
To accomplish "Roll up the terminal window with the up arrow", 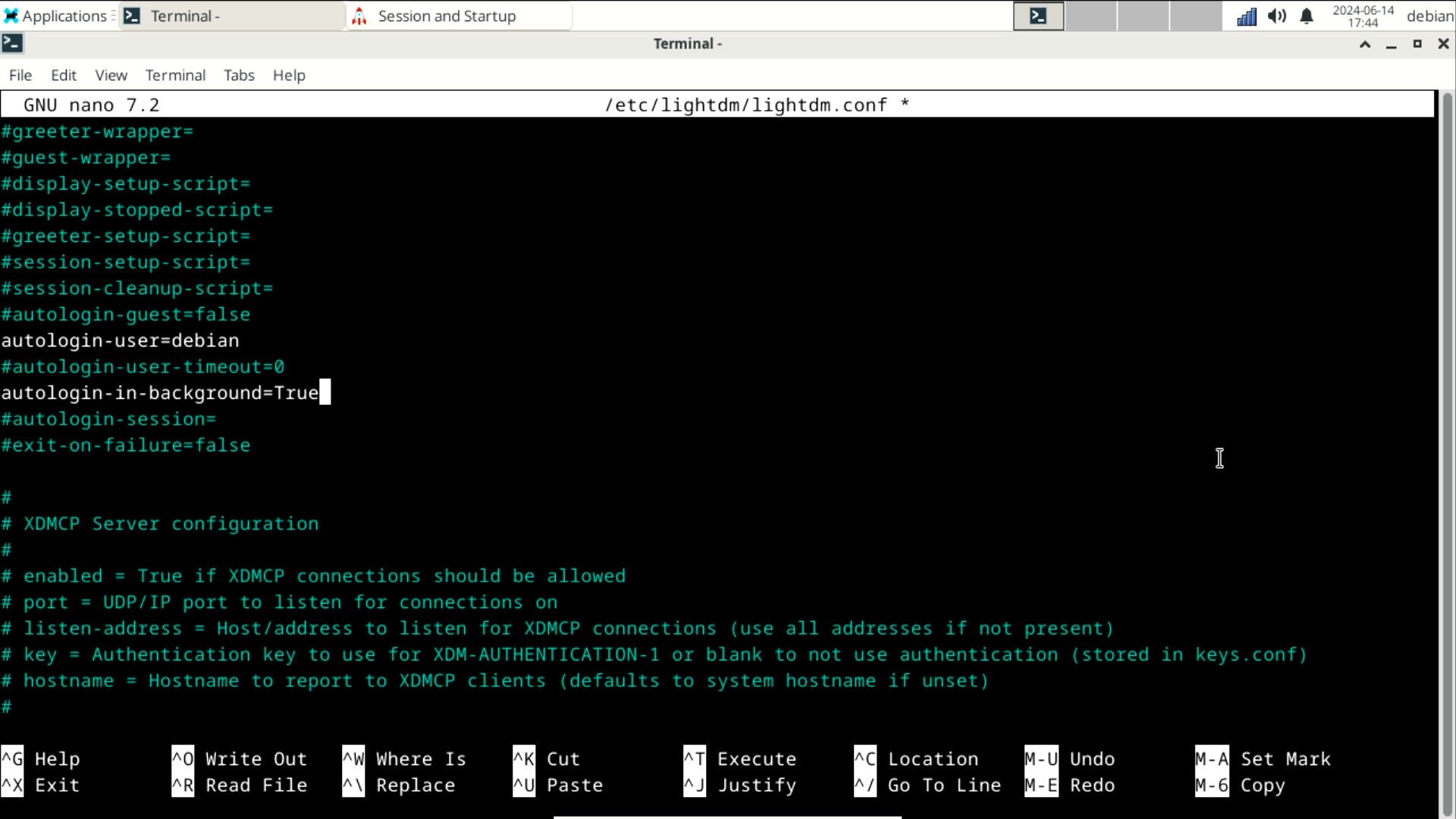I will click(1365, 44).
